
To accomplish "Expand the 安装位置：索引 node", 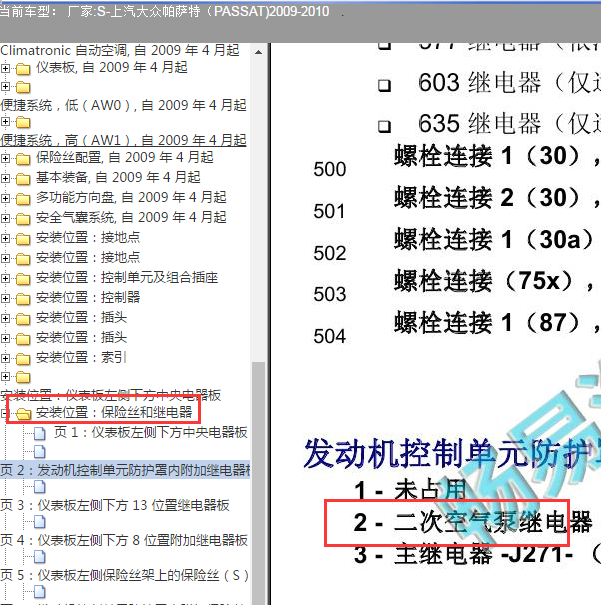I will point(5,358).
